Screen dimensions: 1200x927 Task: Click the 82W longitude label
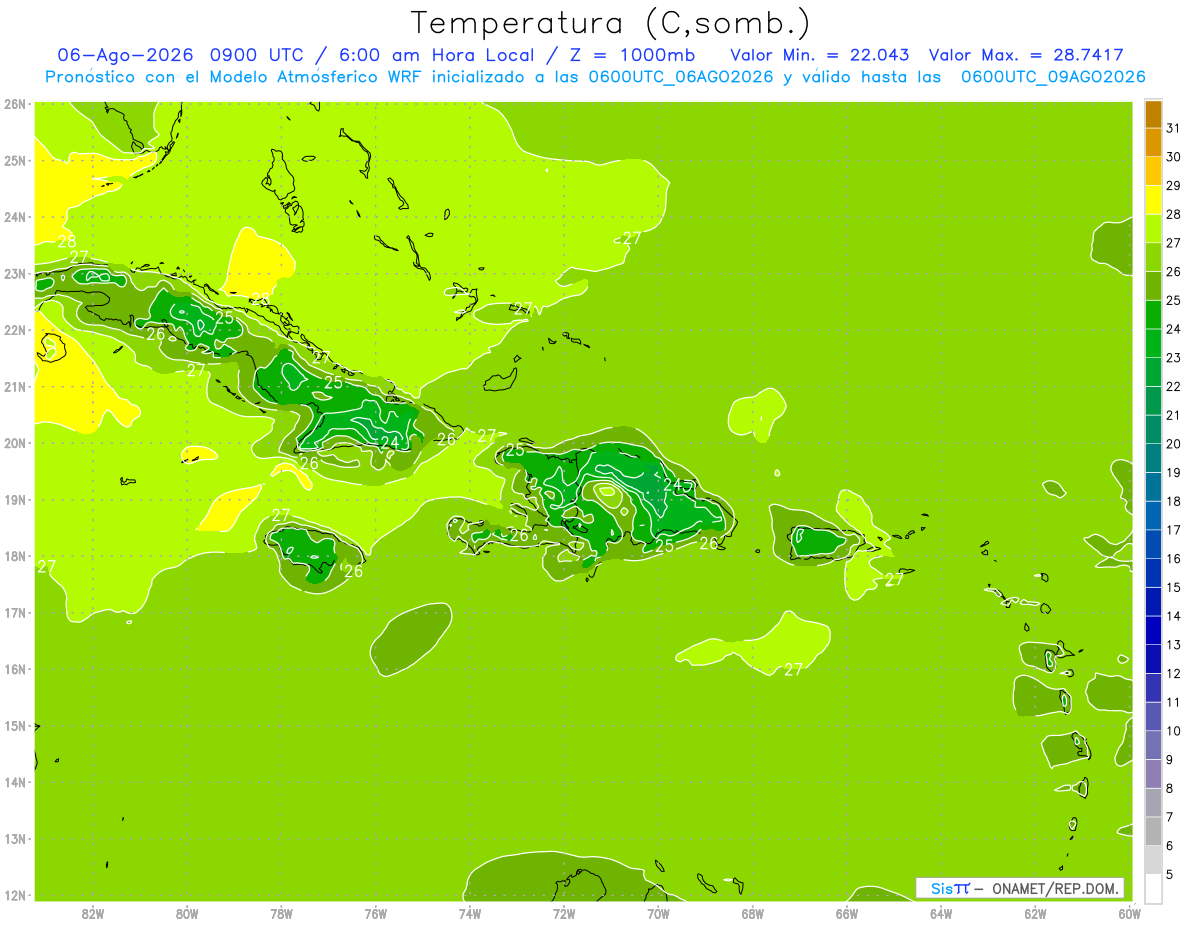coord(93,912)
